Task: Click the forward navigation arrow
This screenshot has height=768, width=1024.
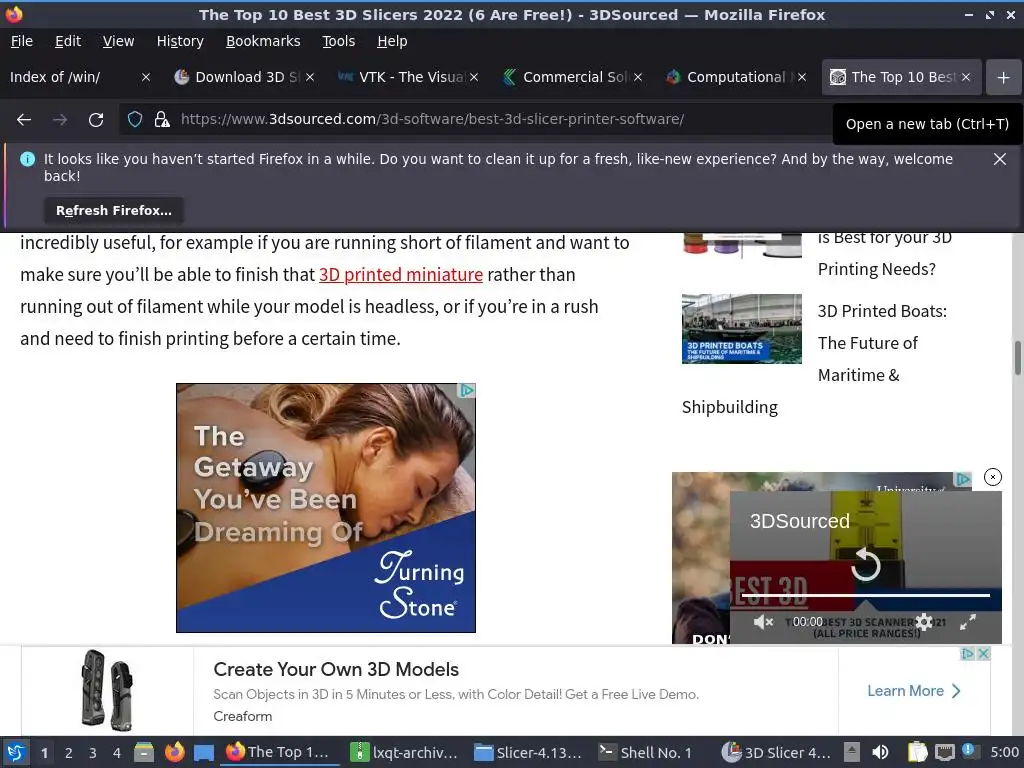Action: point(60,120)
